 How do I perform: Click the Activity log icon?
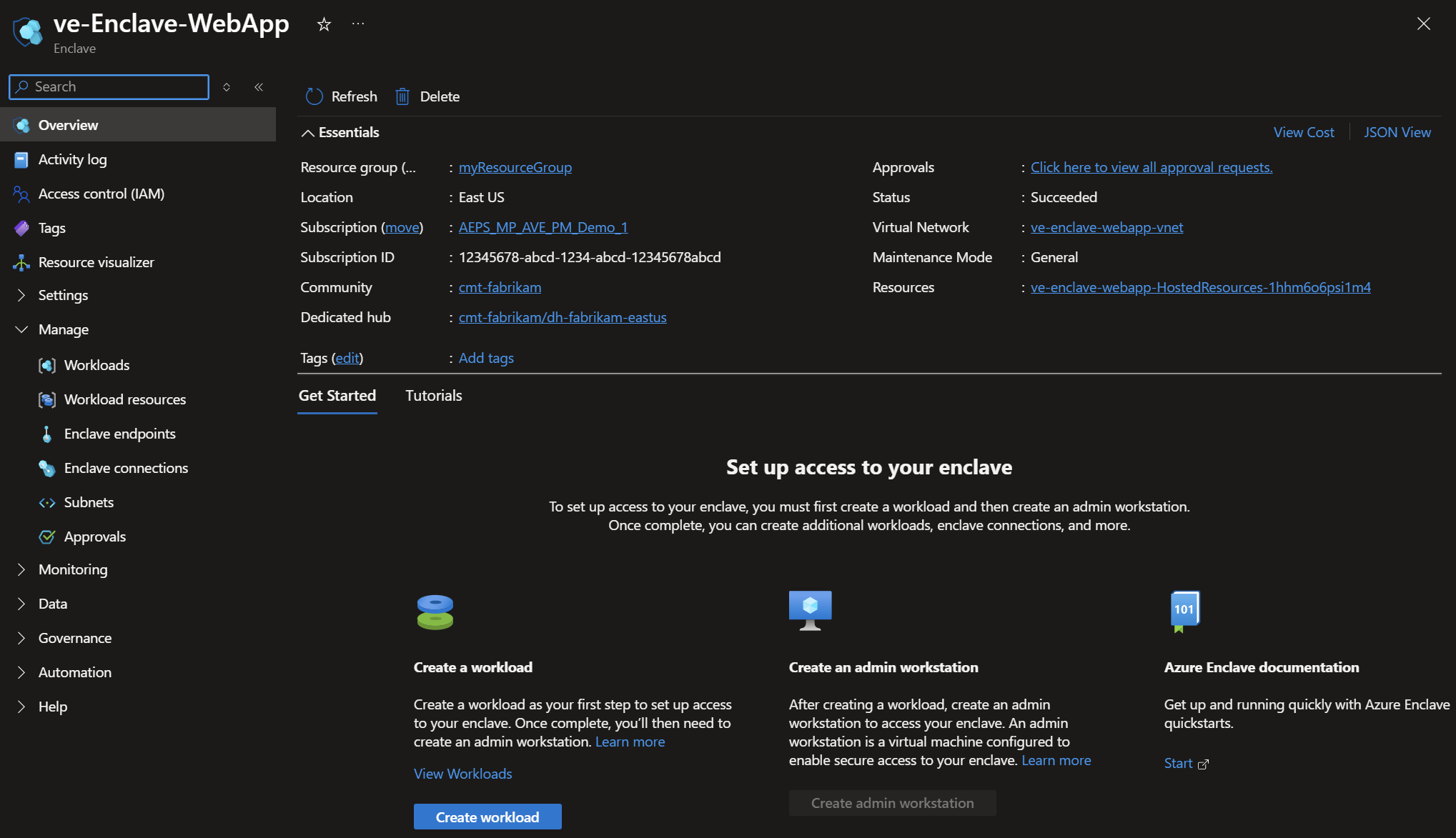click(21, 159)
